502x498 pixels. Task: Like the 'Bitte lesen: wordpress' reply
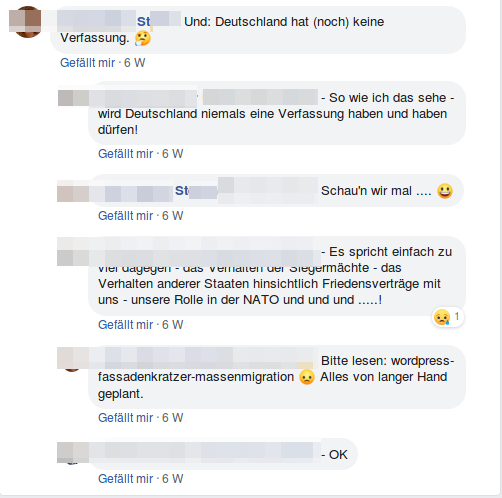coord(125,418)
